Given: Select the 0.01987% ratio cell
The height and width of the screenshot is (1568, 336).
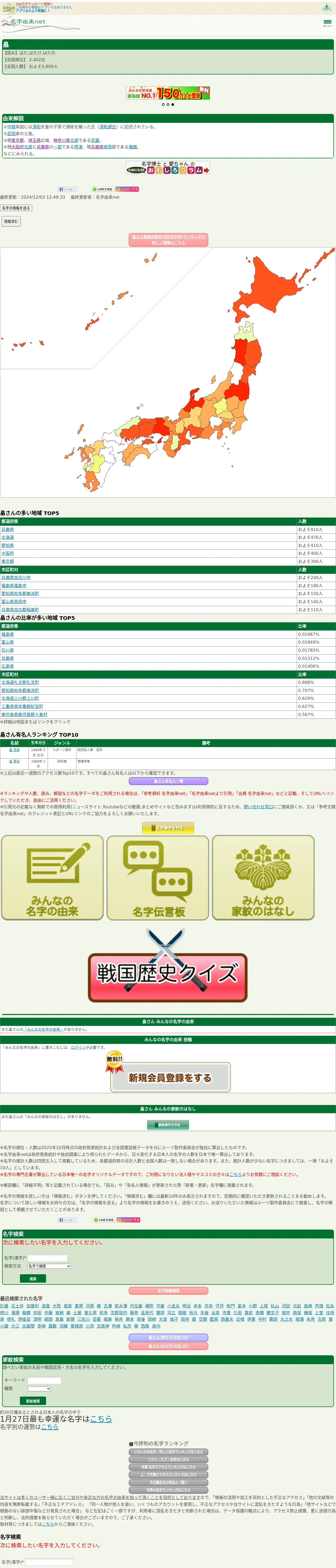Looking at the screenshot, I should click(x=316, y=634).
